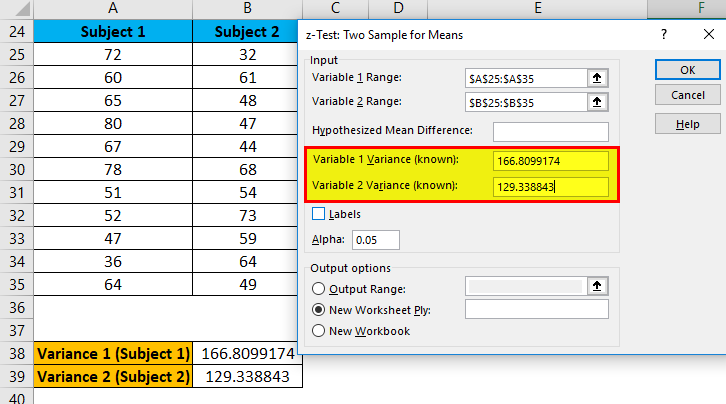This screenshot has height=404, width=726.
Task: Collapse dialog via Variable 2 Range arrow icon
Action: pos(597,102)
